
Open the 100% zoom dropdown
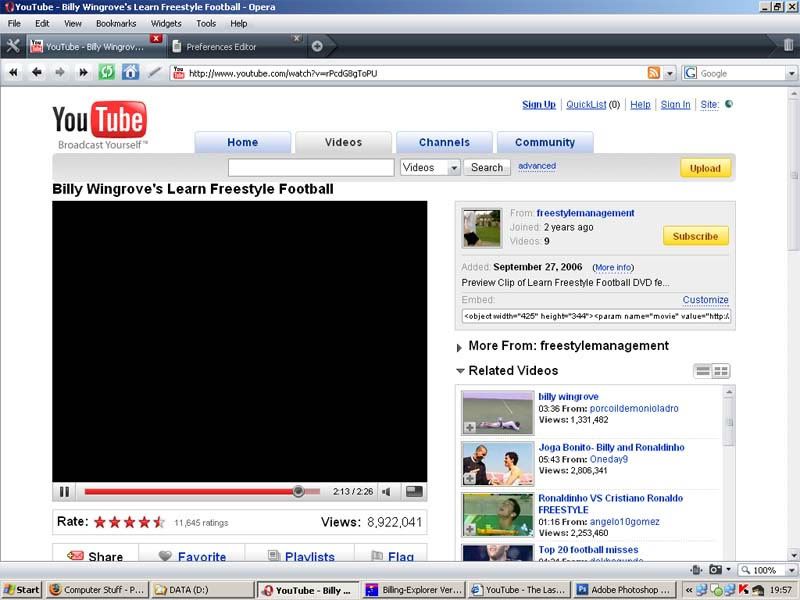pos(791,570)
